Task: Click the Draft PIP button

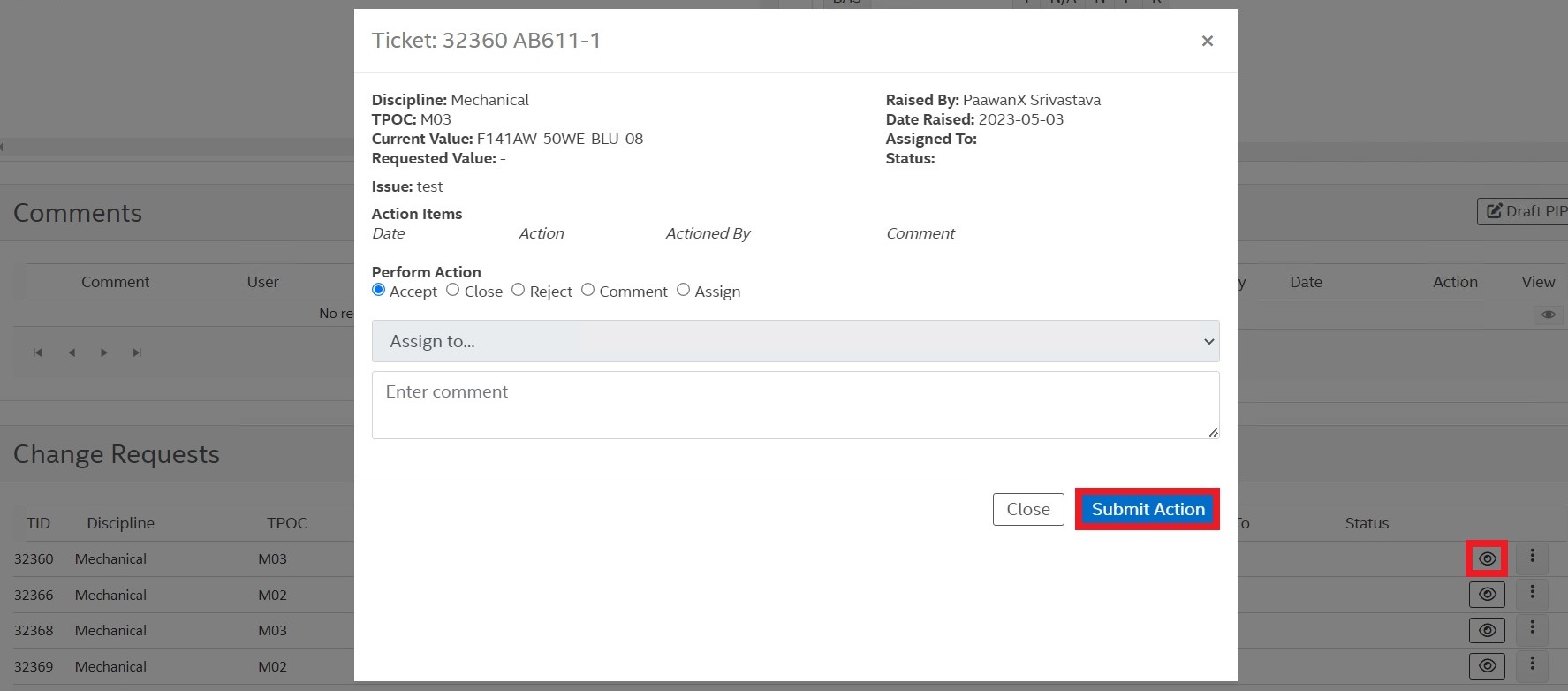Action: click(x=1524, y=211)
